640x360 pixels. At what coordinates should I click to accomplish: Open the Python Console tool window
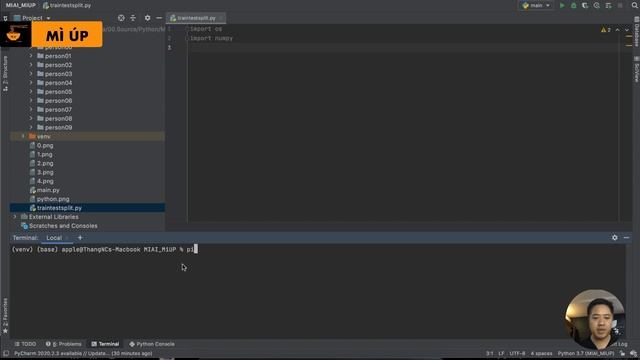point(152,344)
